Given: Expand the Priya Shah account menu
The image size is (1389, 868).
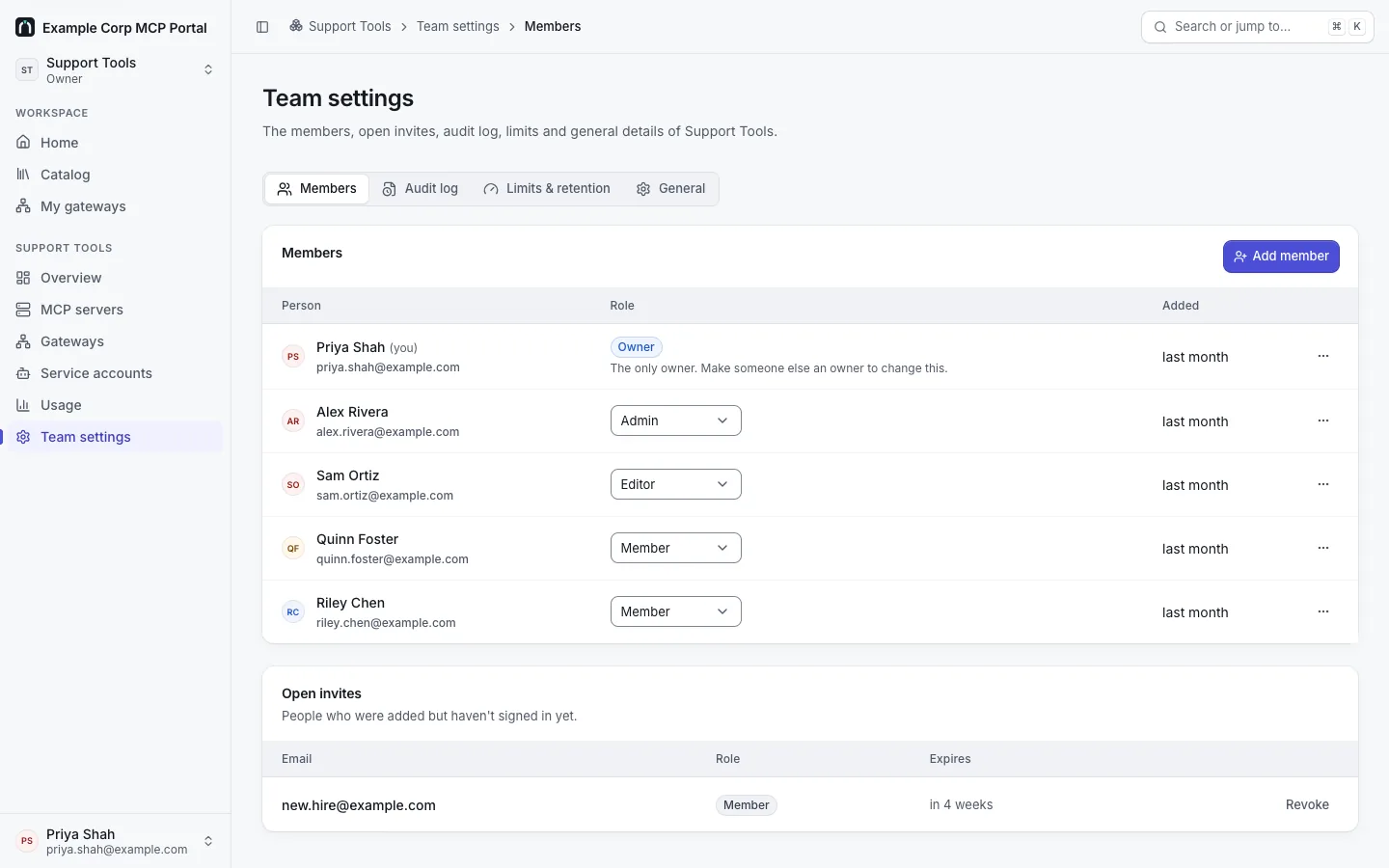Looking at the screenshot, I should point(116,841).
